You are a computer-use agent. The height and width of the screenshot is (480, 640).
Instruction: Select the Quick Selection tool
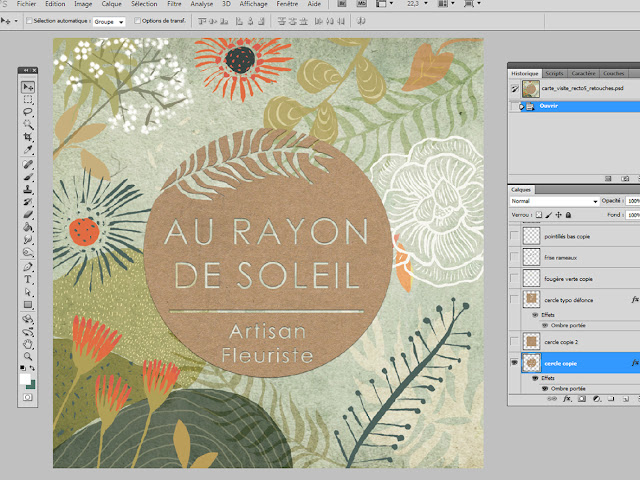pos(28,124)
